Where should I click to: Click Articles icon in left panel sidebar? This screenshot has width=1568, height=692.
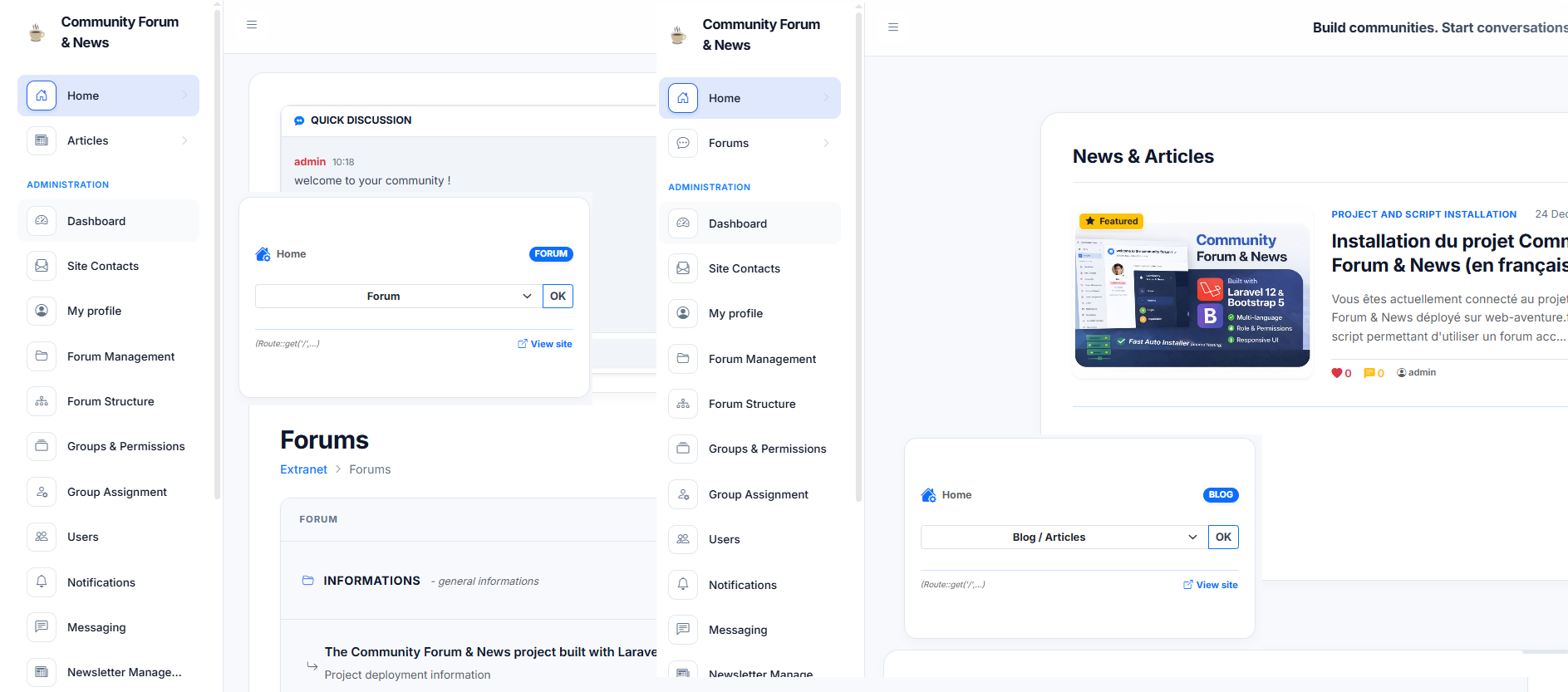(42, 140)
